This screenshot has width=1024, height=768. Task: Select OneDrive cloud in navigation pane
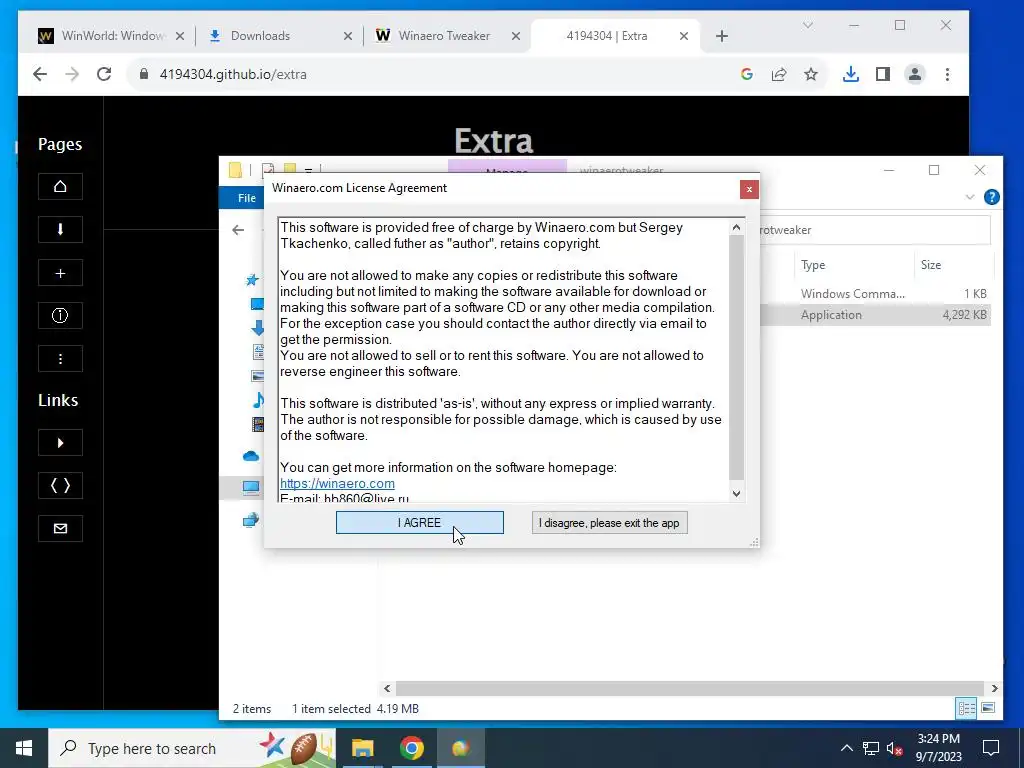coord(251,456)
